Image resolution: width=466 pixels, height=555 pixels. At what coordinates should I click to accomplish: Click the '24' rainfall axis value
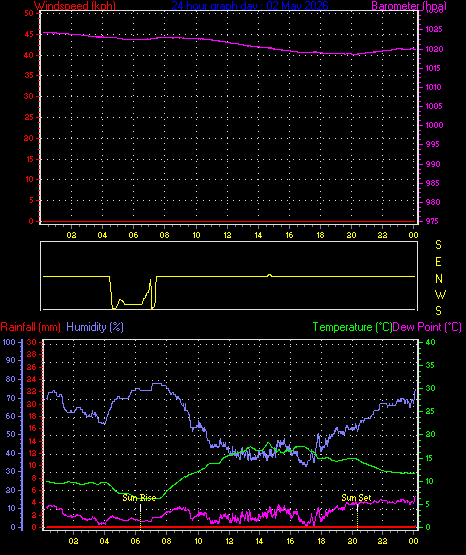[x=32, y=379]
